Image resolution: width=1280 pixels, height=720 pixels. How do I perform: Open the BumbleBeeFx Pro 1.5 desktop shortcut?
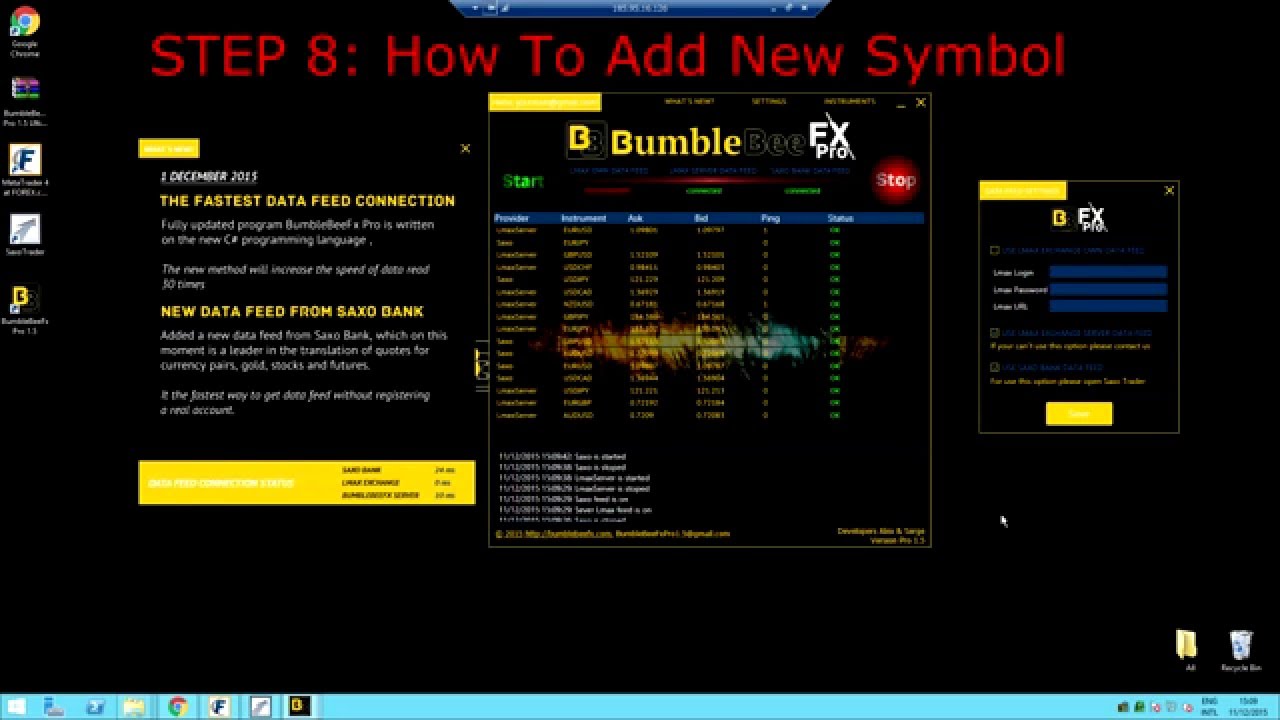click(x=25, y=310)
